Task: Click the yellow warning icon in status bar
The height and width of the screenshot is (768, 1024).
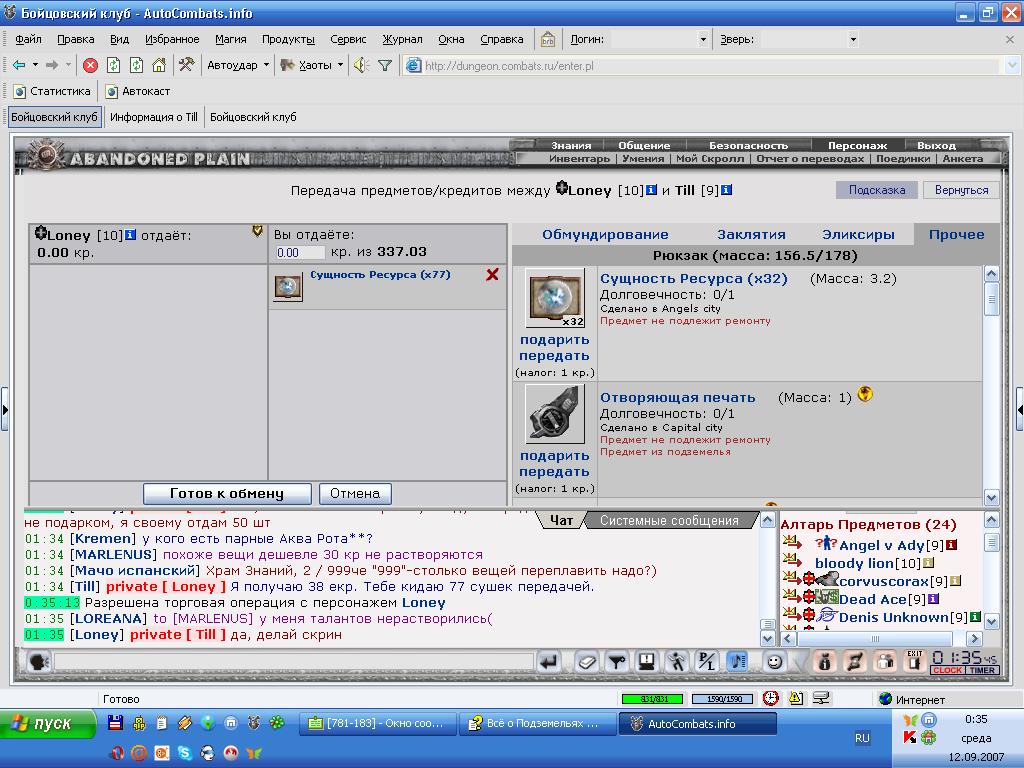Action: [x=795, y=698]
